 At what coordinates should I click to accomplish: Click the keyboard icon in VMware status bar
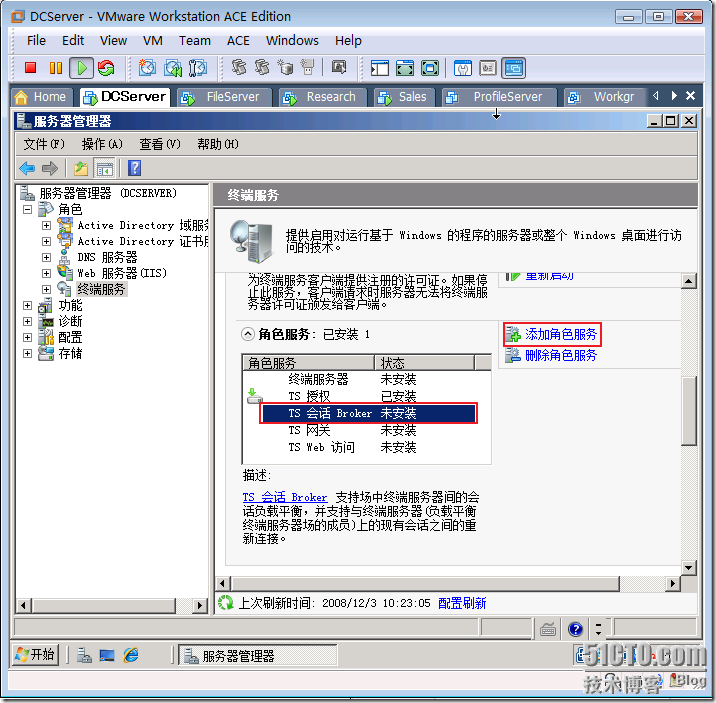[x=548, y=630]
